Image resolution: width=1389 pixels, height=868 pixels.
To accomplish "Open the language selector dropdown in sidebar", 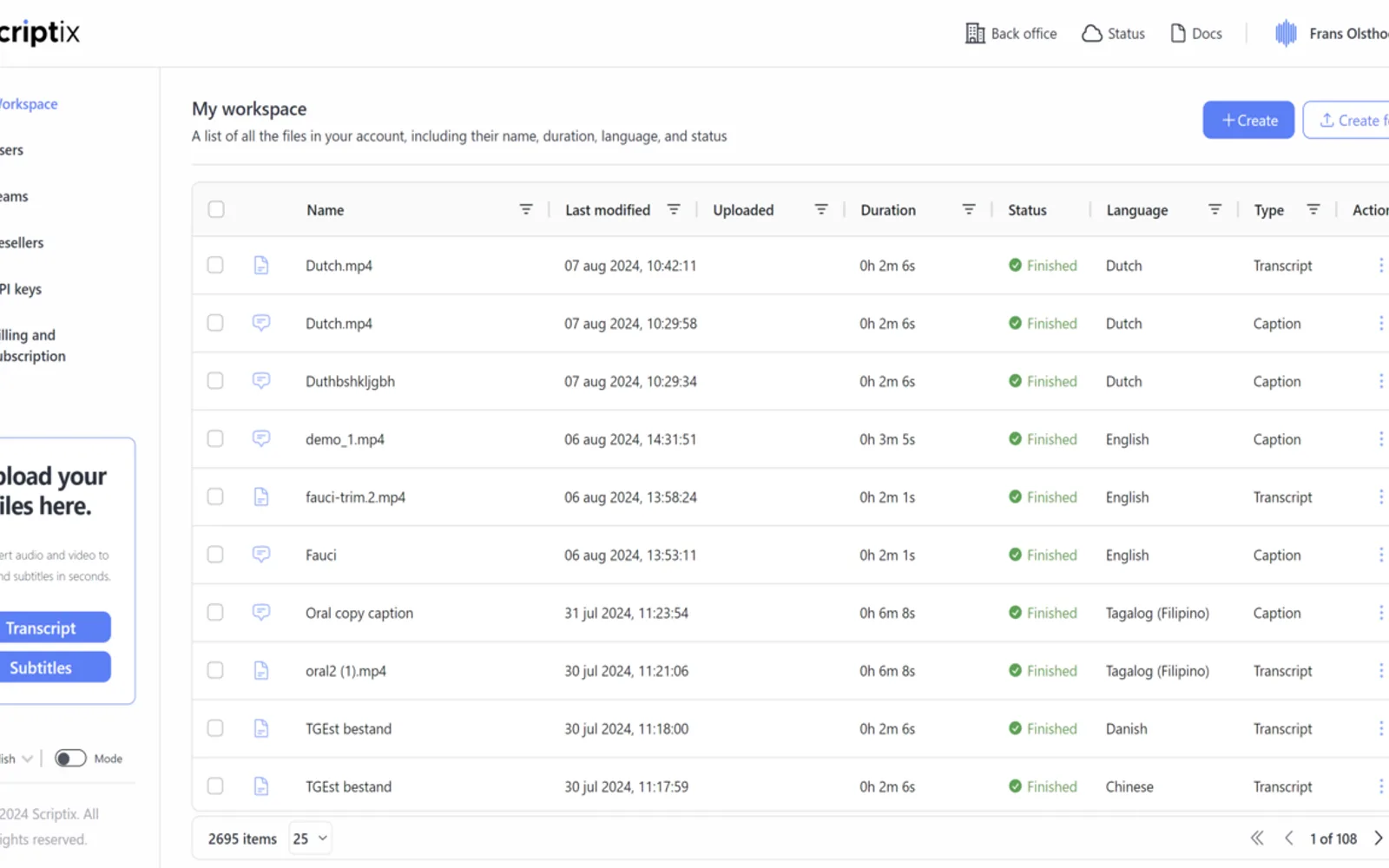I will tap(16, 759).
